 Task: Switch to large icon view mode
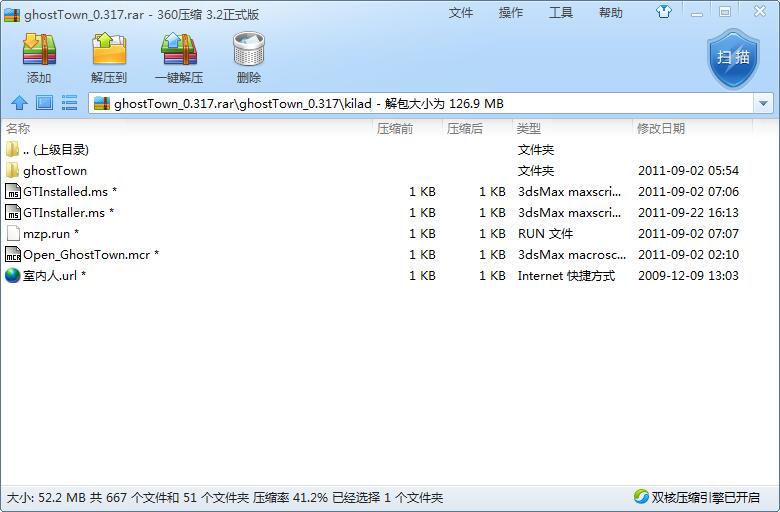click(x=44, y=103)
